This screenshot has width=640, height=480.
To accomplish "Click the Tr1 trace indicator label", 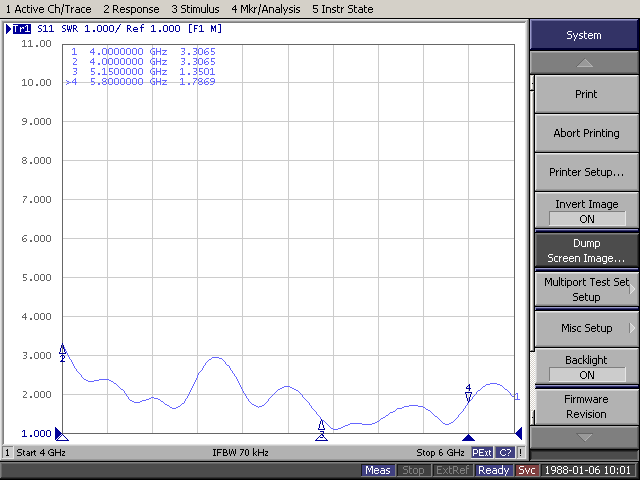I will 19,29.
